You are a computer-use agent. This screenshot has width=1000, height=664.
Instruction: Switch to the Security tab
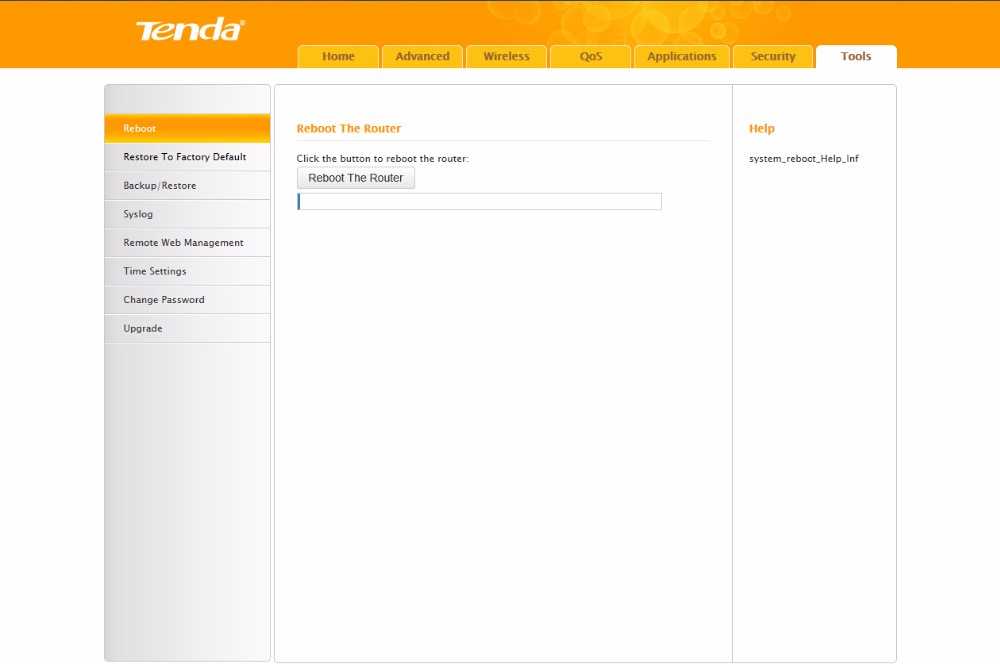(x=772, y=57)
